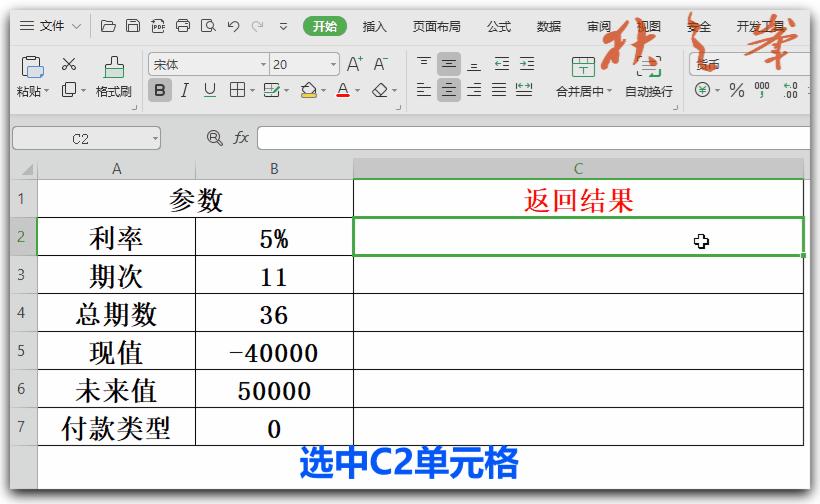The height and width of the screenshot is (504, 820).
Task: Open the Name Box C2 dropdown
Action: 155,139
